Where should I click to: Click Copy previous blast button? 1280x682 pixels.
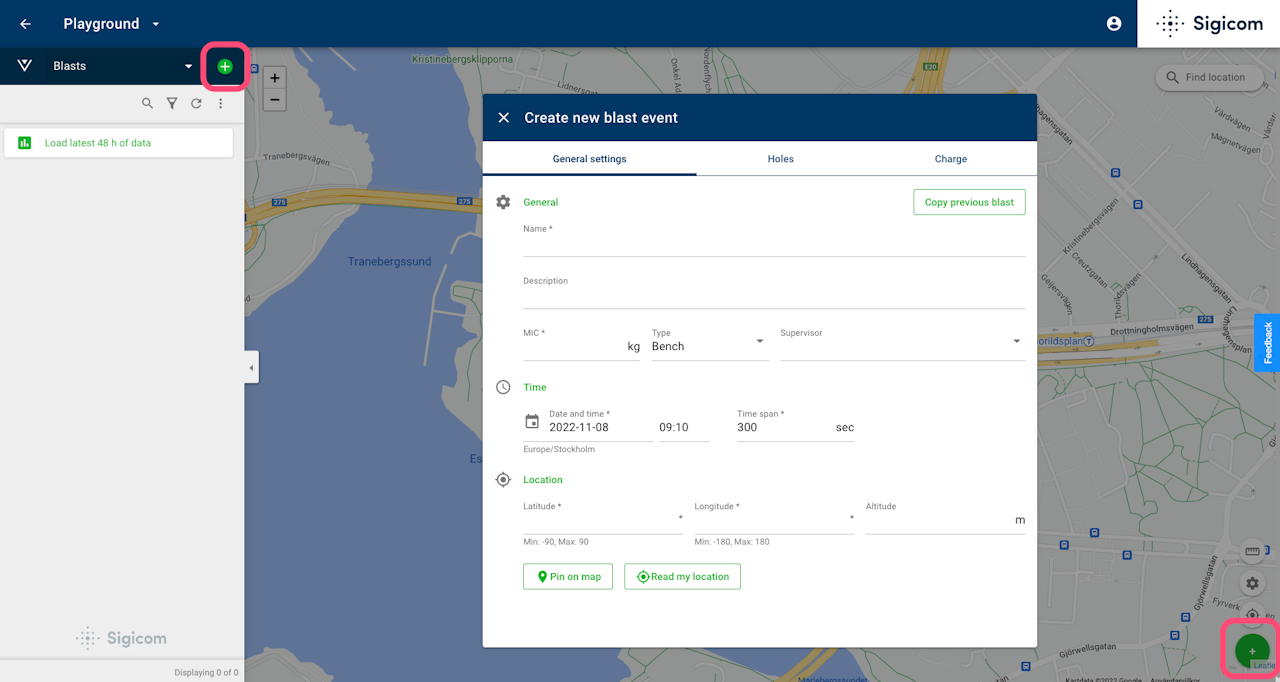[x=968, y=202]
